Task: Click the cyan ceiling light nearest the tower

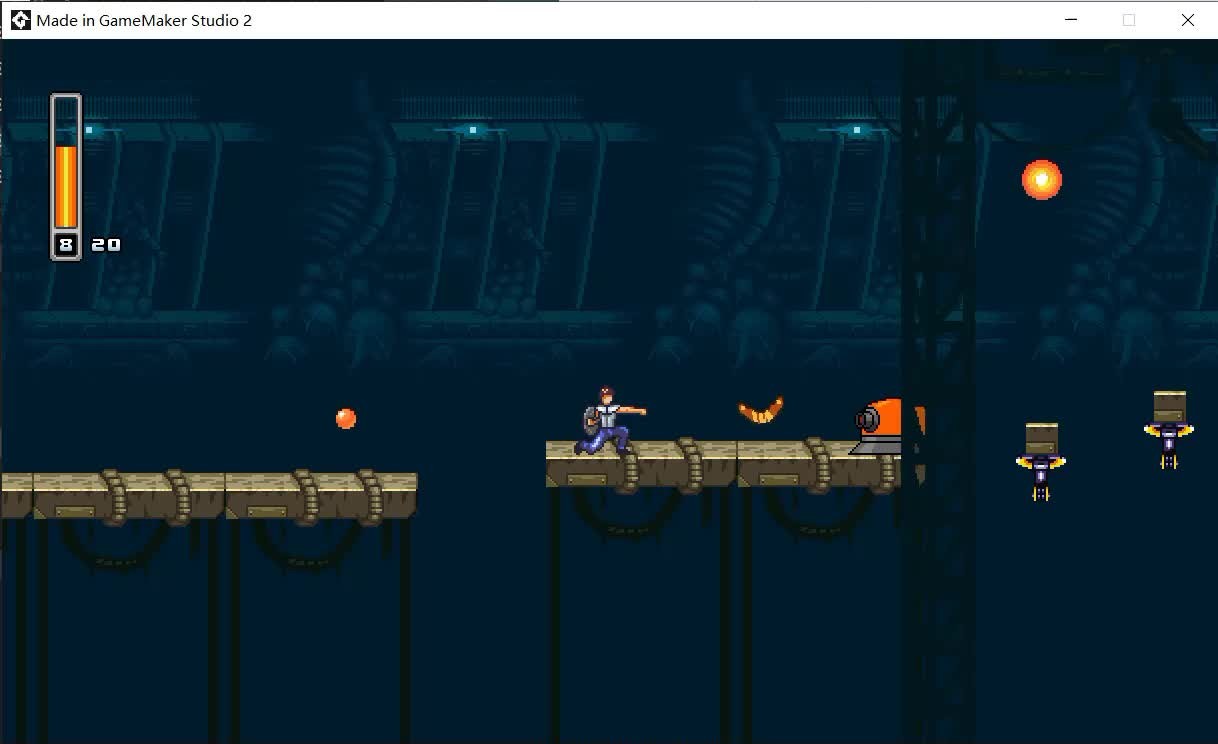Action: point(856,130)
